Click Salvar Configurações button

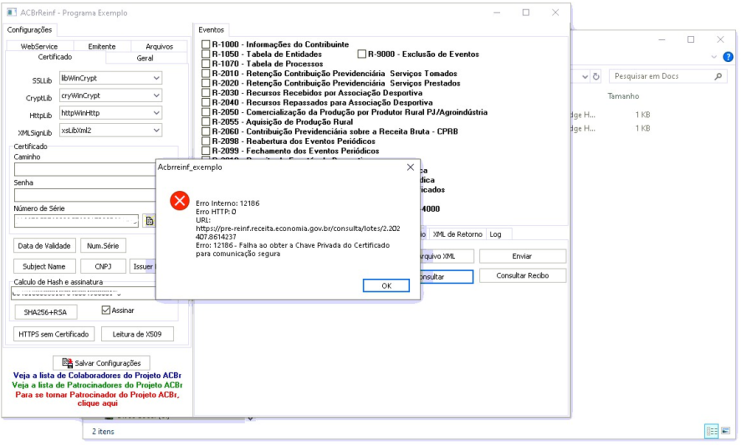click(101, 363)
